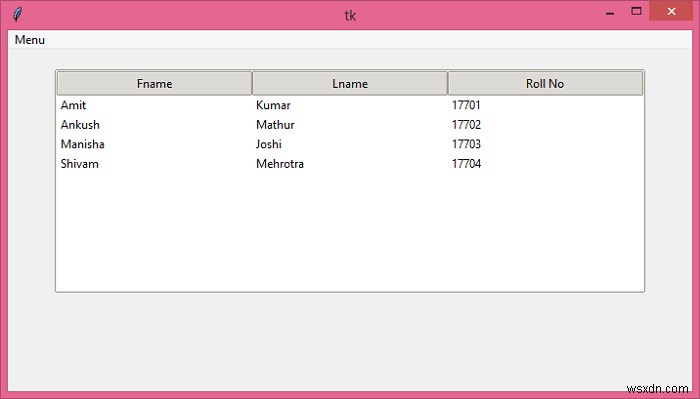Image resolution: width=700 pixels, height=399 pixels.
Task: Open the Menu item in menu bar
Action: point(29,40)
